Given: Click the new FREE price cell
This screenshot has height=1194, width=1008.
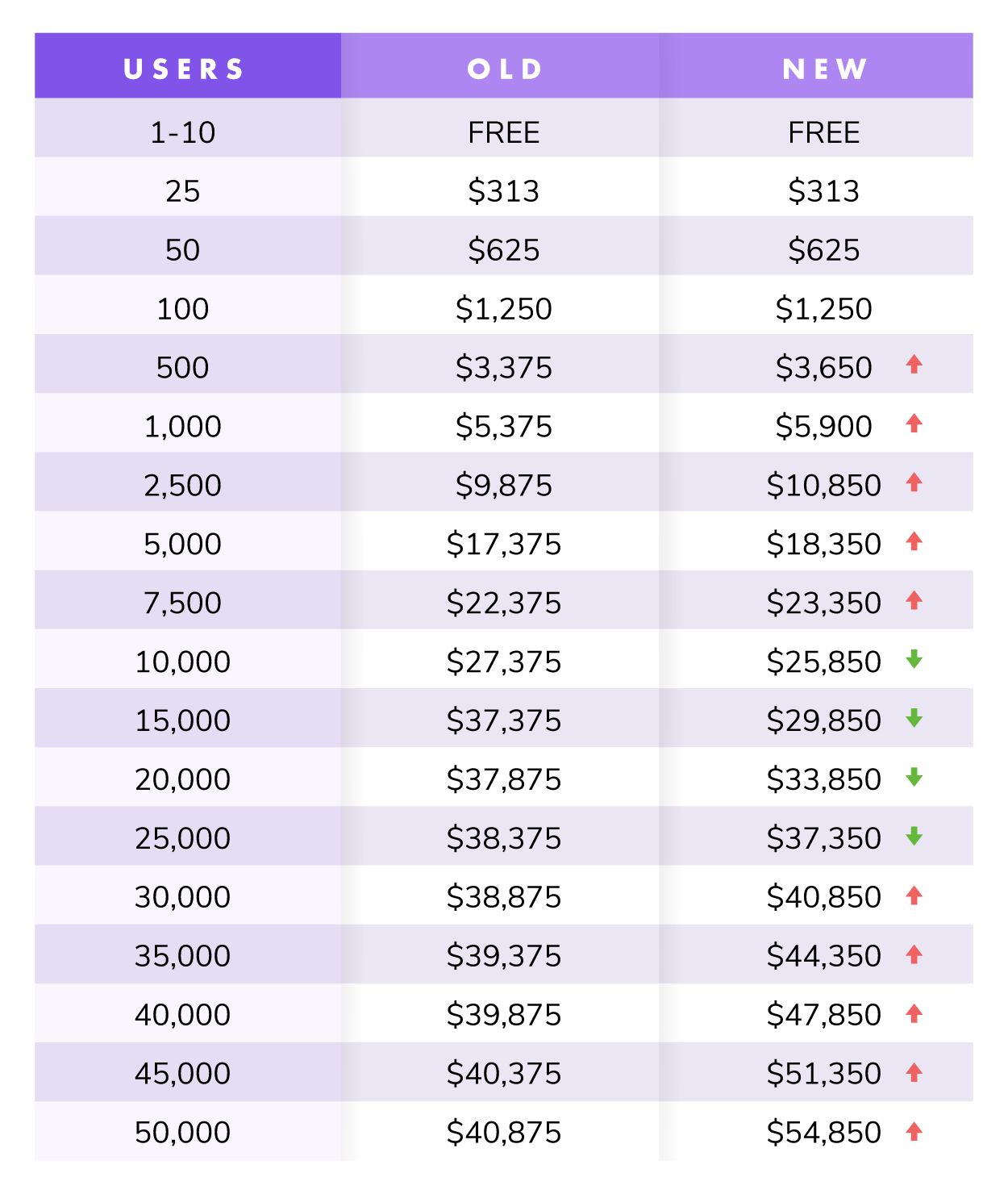Looking at the screenshot, I should [x=824, y=132].
